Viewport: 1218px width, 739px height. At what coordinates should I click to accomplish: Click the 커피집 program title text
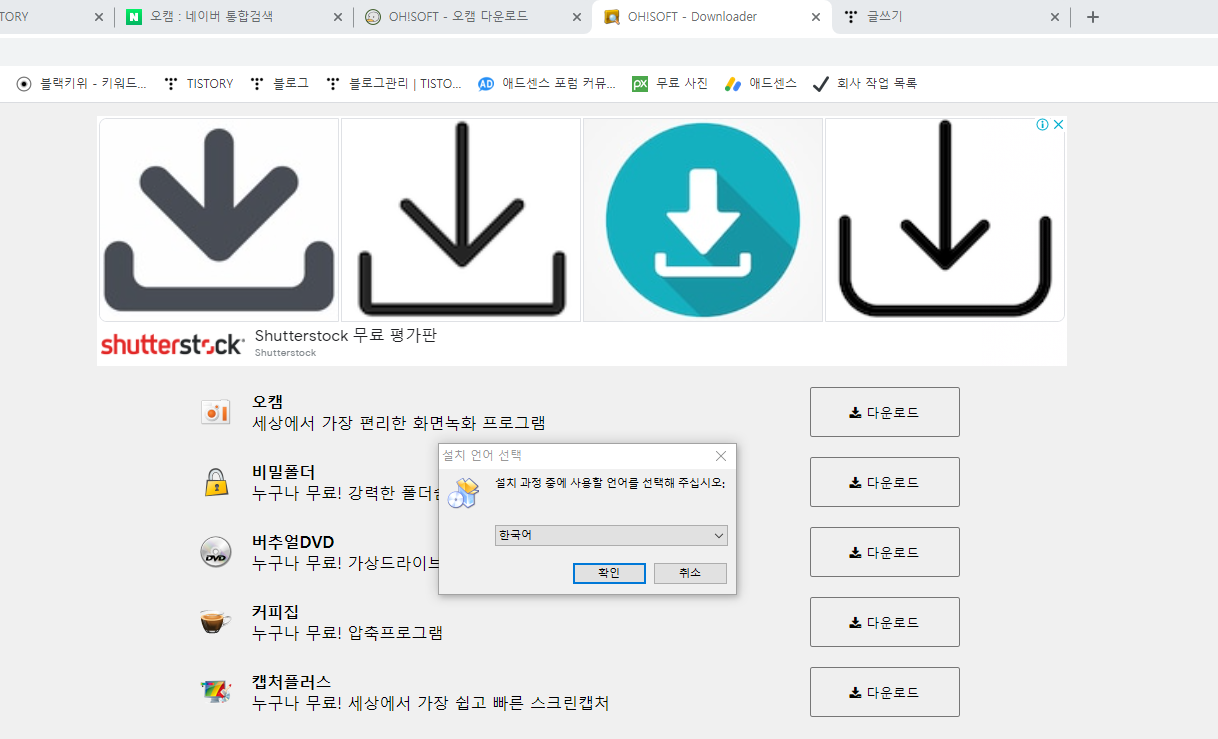[276, 612]
